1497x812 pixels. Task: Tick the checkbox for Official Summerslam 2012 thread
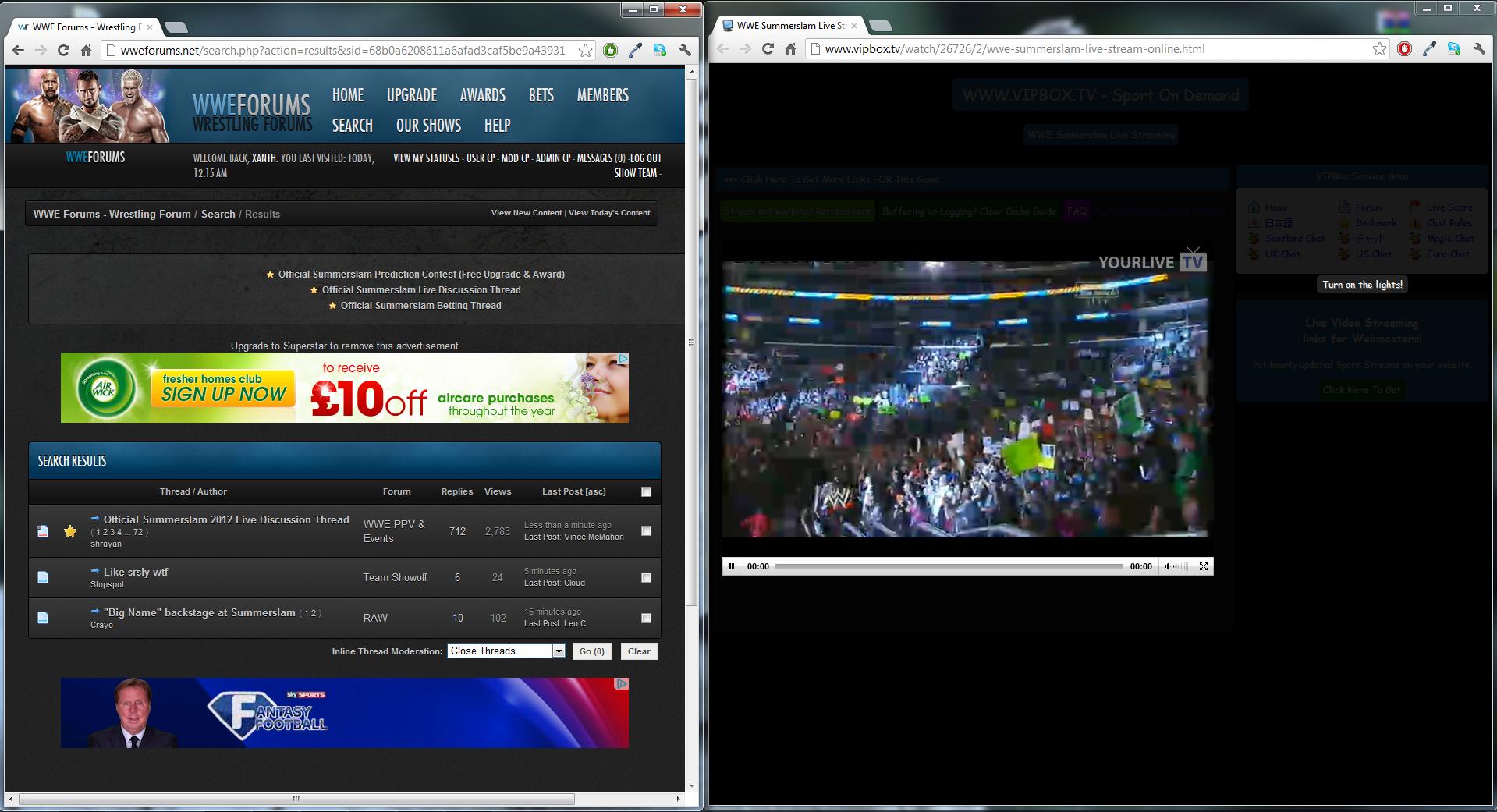tap(646, 530)
